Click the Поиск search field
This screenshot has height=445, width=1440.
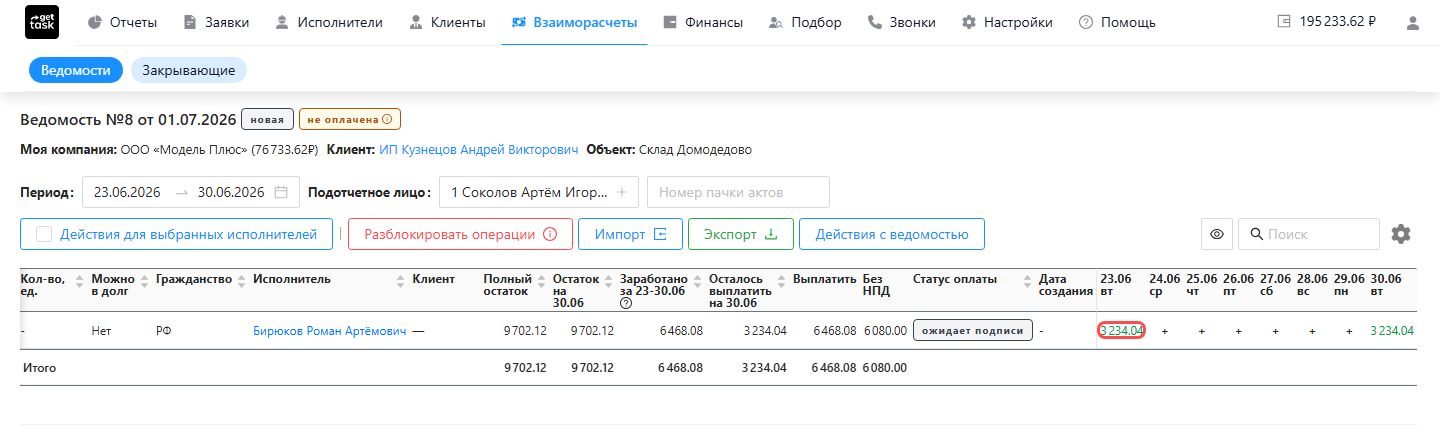pos(1309,234)
